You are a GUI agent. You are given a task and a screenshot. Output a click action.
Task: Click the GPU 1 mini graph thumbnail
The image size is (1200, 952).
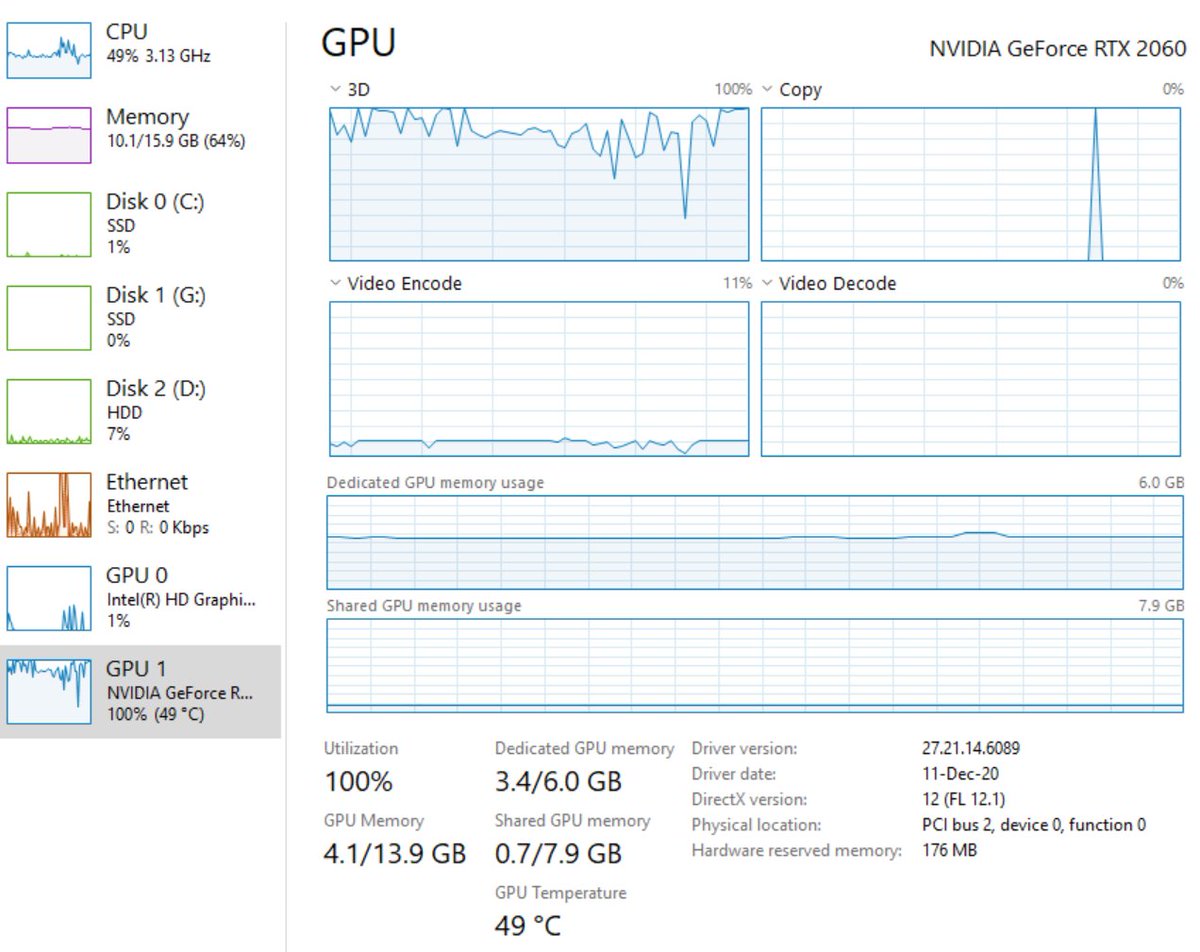[x=48, y=691]
